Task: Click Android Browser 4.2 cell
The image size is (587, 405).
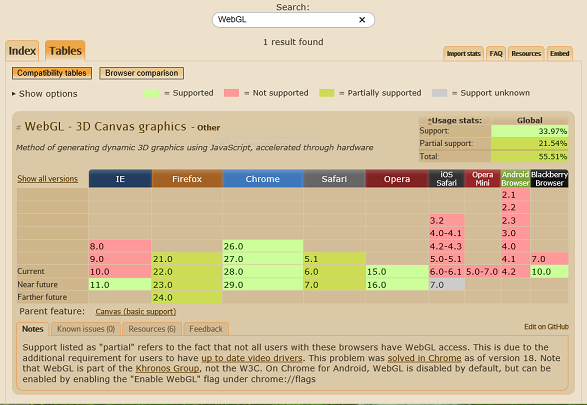Action: point(515,271)
